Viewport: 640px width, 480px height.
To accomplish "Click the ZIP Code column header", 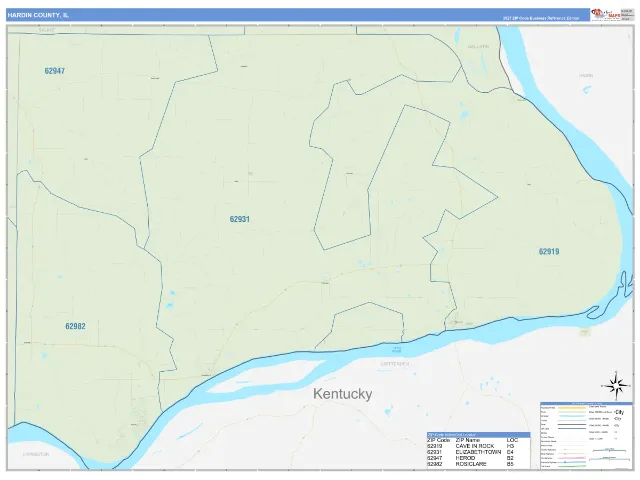I will pos(438,440).
